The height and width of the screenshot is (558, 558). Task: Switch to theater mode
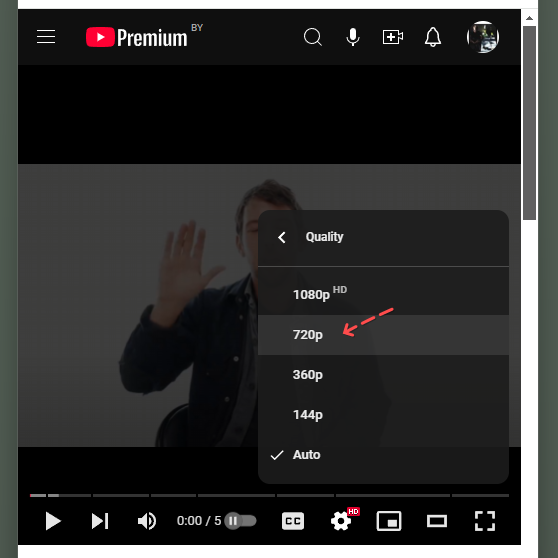coord(437,521)
